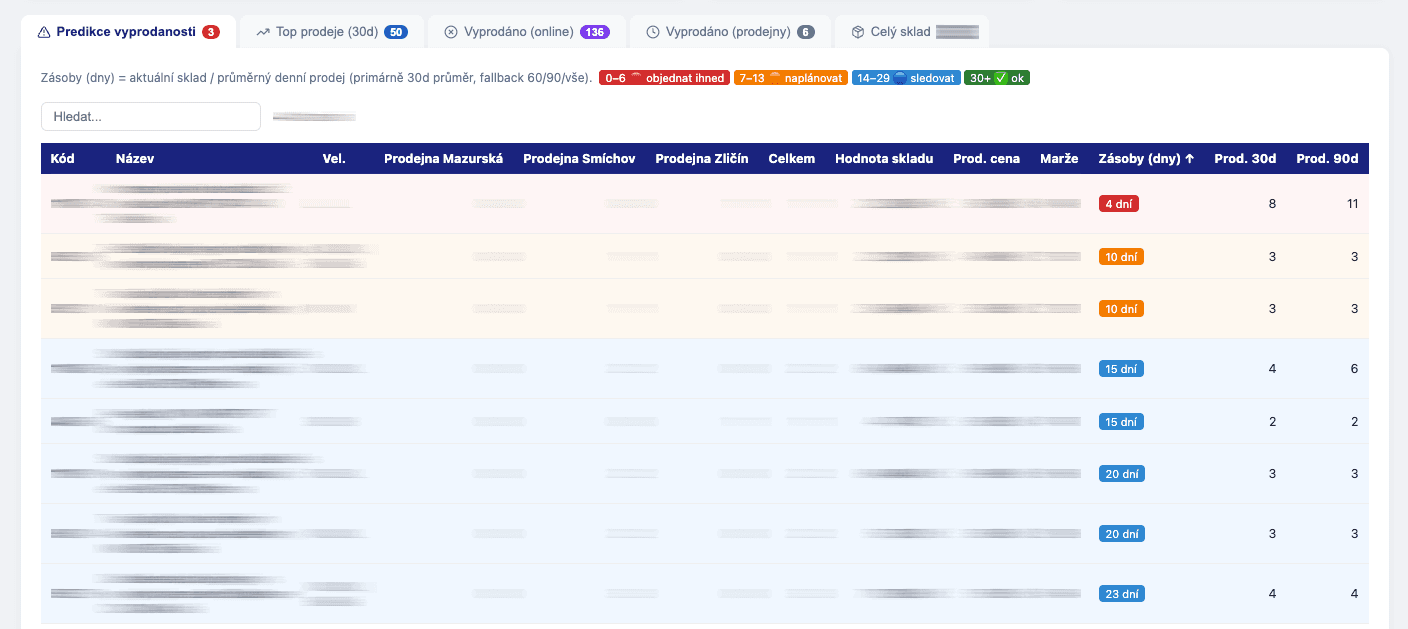This screenshot has width=1408, height=629.
Task: Click the orange 7–13 naplánovat legend badge
Action: 790,78
